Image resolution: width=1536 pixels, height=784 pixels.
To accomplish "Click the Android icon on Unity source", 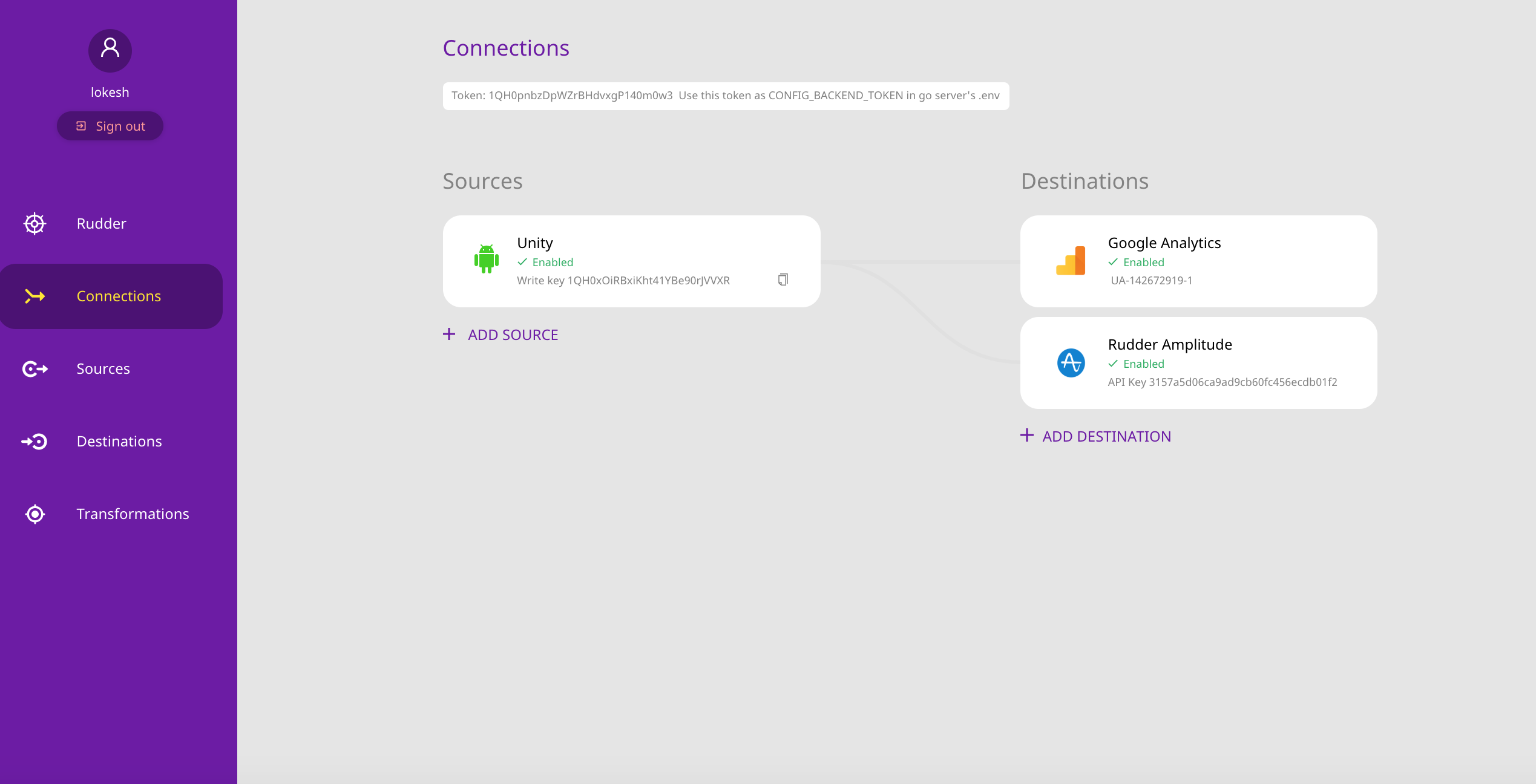I will [x=486, y=260].
